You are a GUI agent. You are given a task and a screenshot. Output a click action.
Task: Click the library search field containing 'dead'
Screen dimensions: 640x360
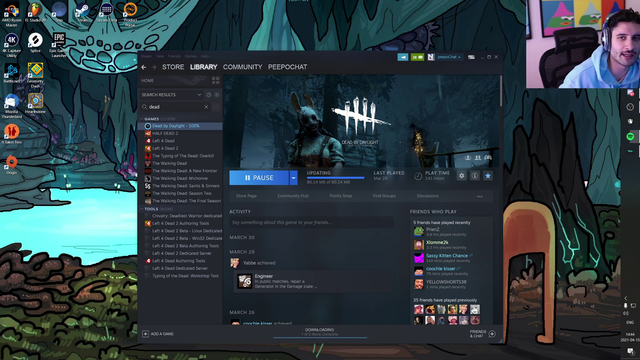pos(176,107)
